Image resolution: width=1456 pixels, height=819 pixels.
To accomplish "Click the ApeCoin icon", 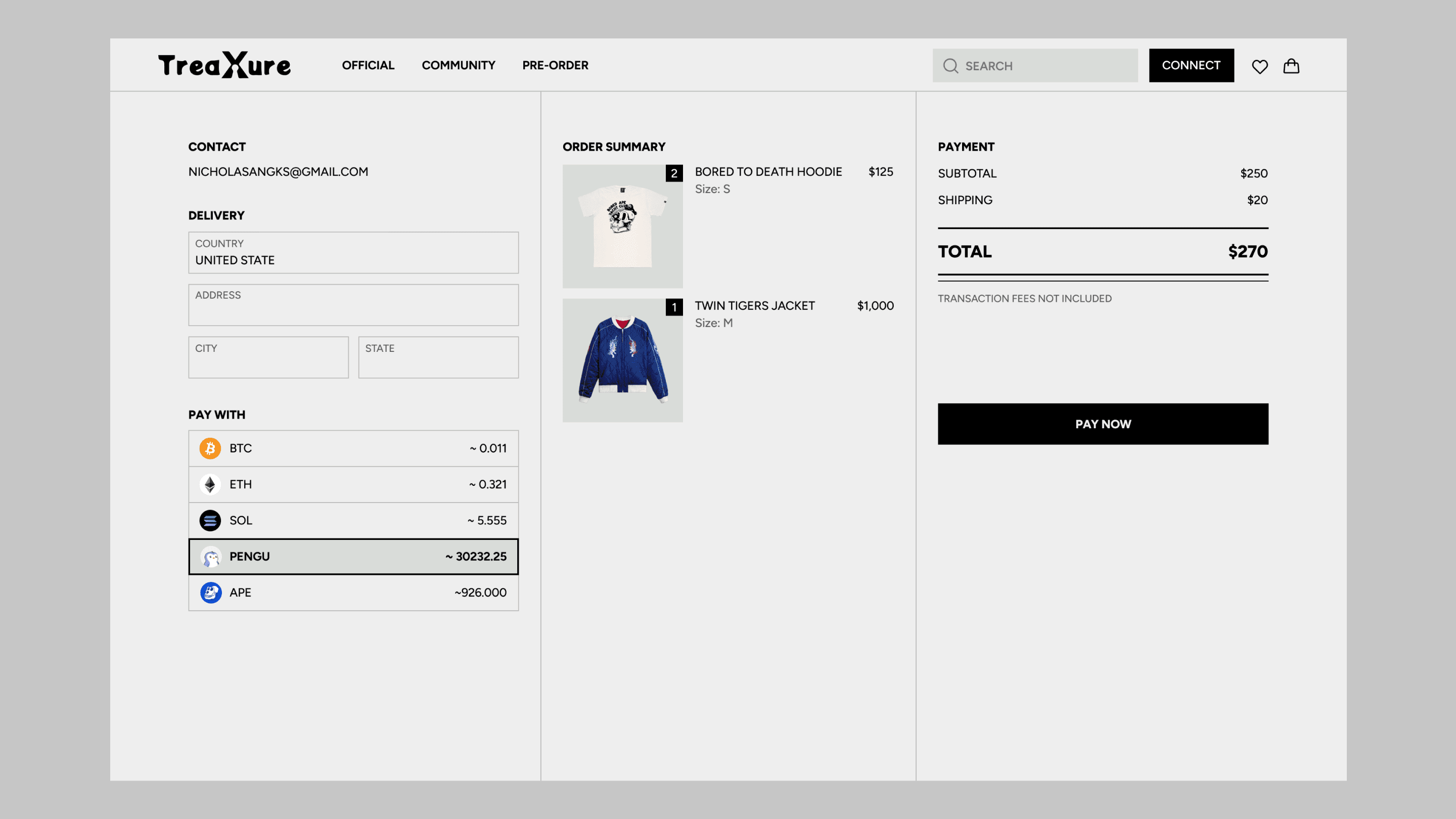I will (x=210, y=593).
